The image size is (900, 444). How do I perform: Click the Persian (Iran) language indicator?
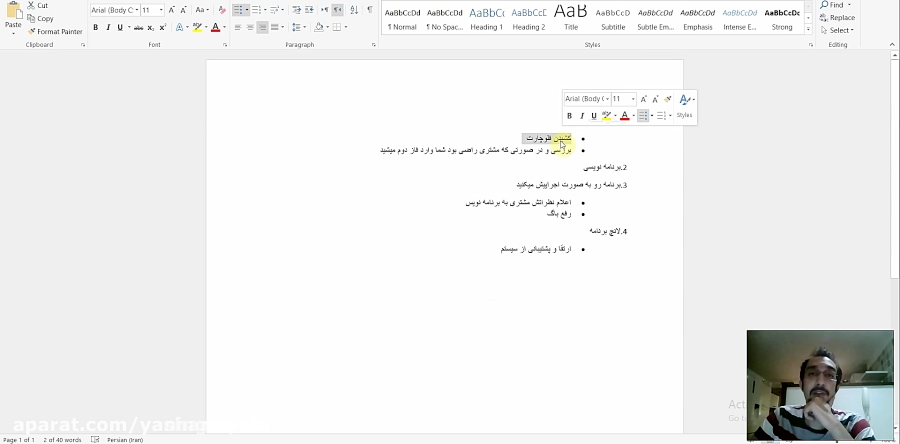coord(125,440)
